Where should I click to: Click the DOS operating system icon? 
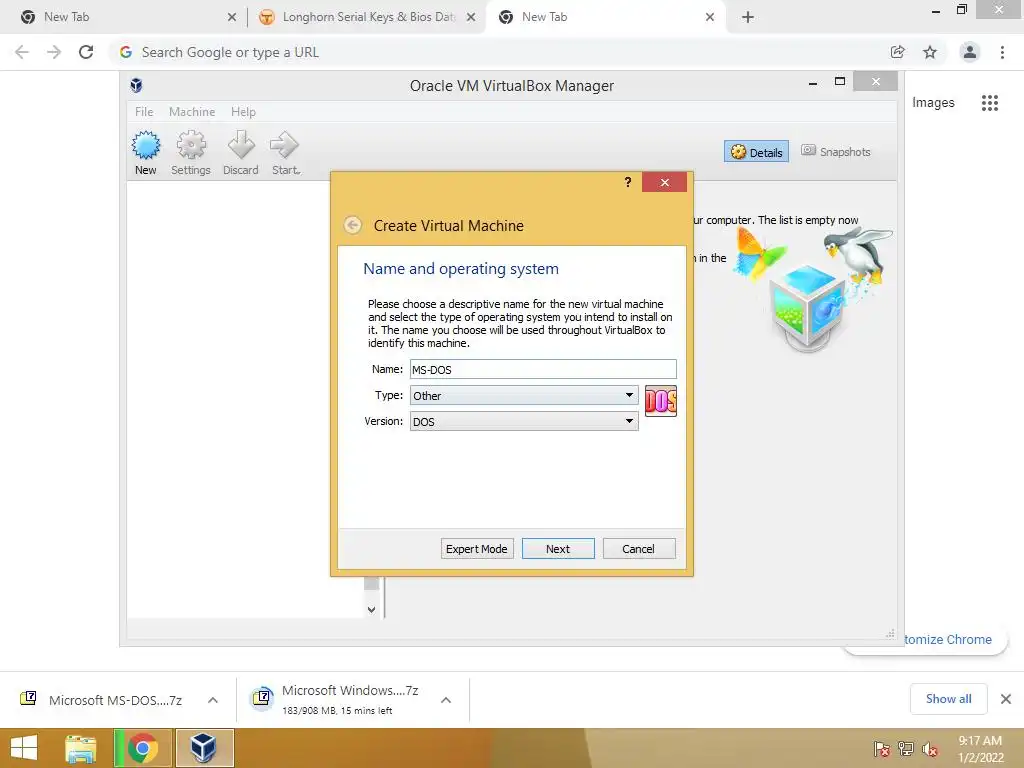[660, 400]
